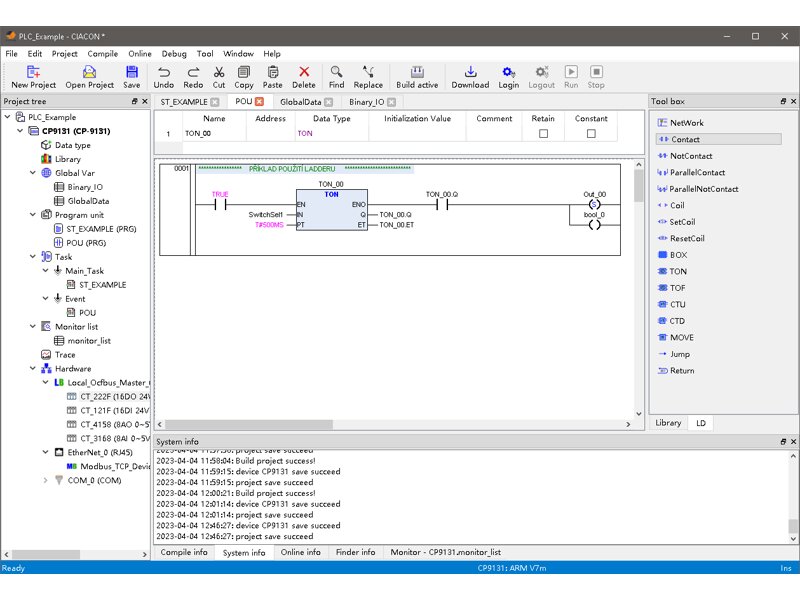
Task: Collapse the Global Var tree node
Action: pos(32,173)
